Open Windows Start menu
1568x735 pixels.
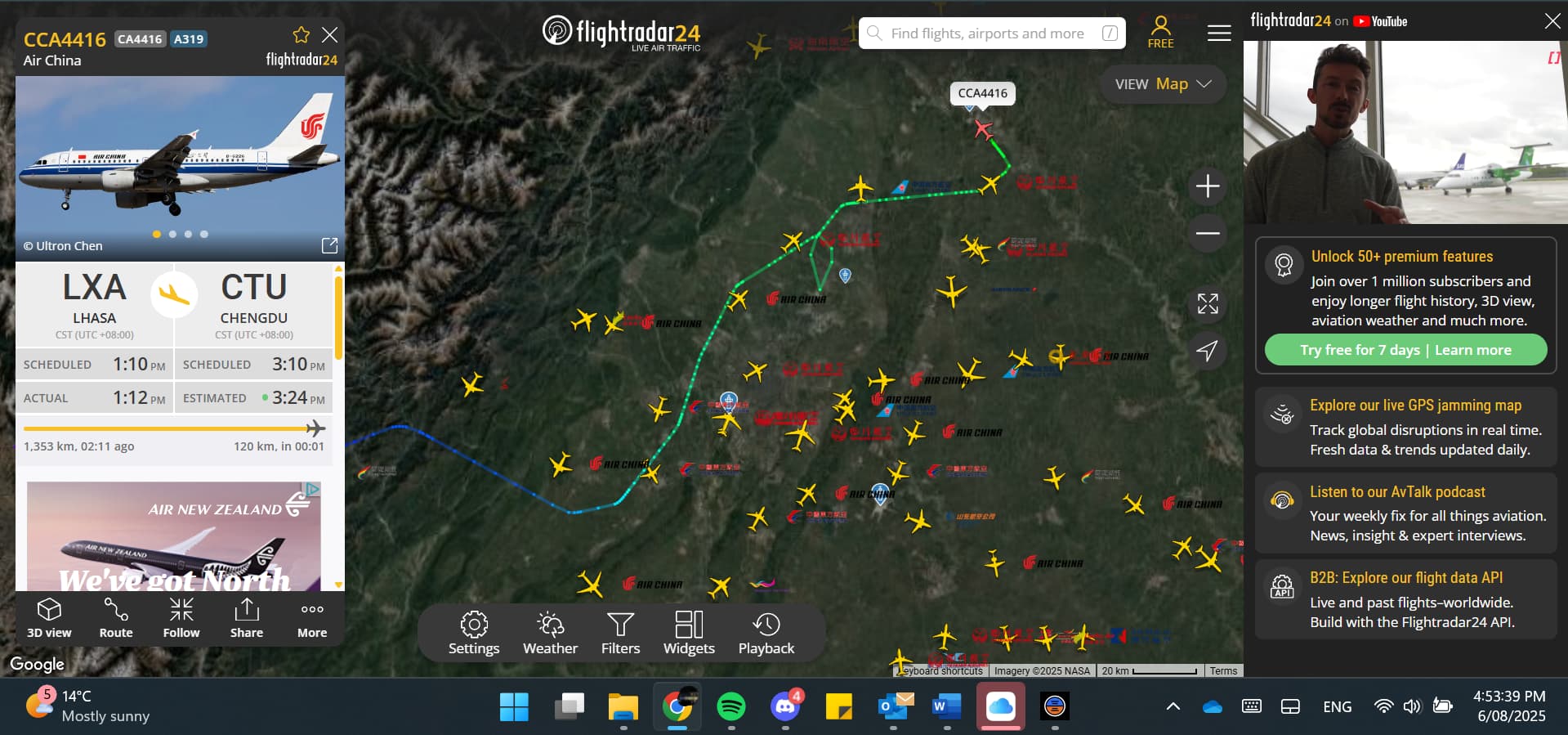pyautogui.click(x=514, y=706)
